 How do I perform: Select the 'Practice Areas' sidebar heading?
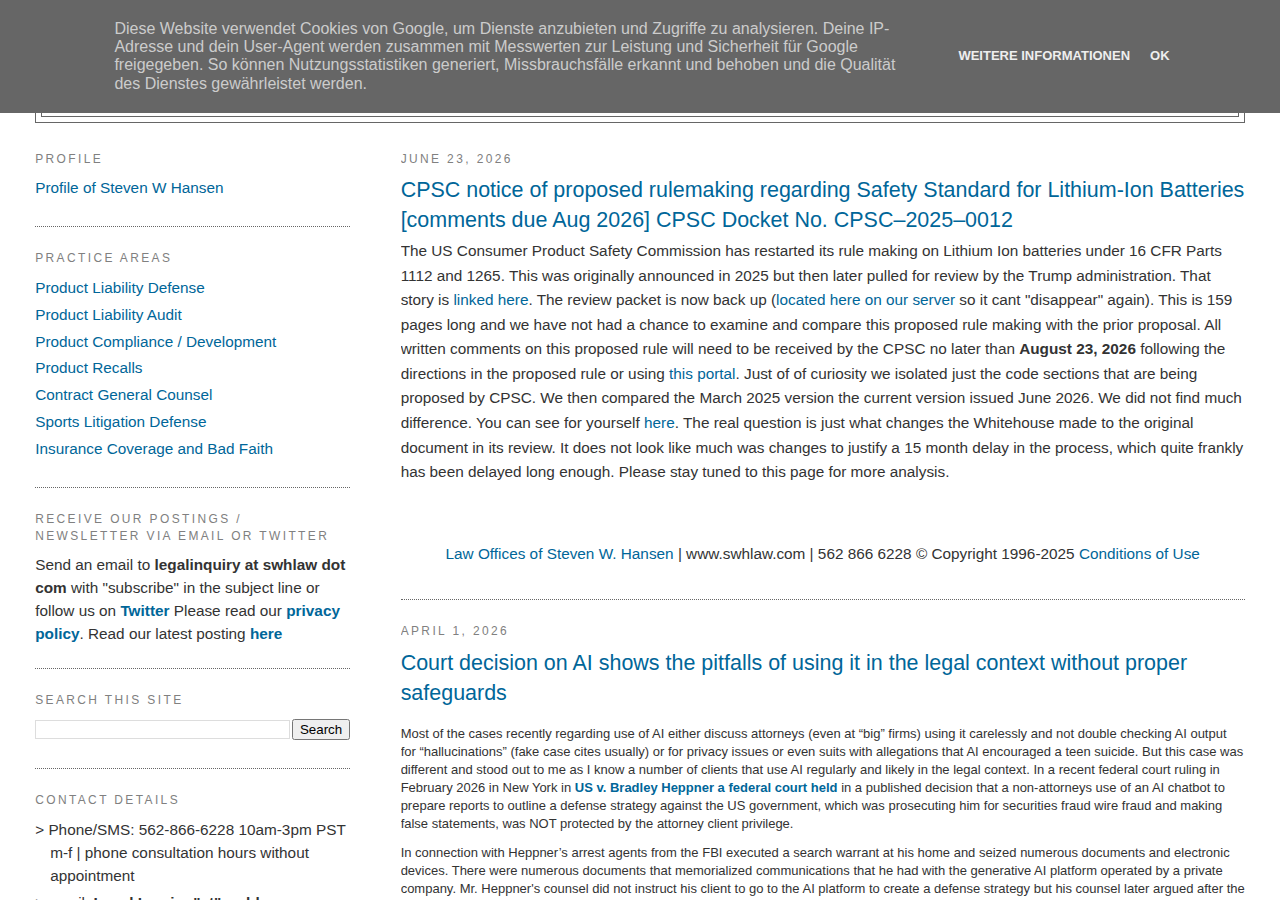click(x=103, y=258)
